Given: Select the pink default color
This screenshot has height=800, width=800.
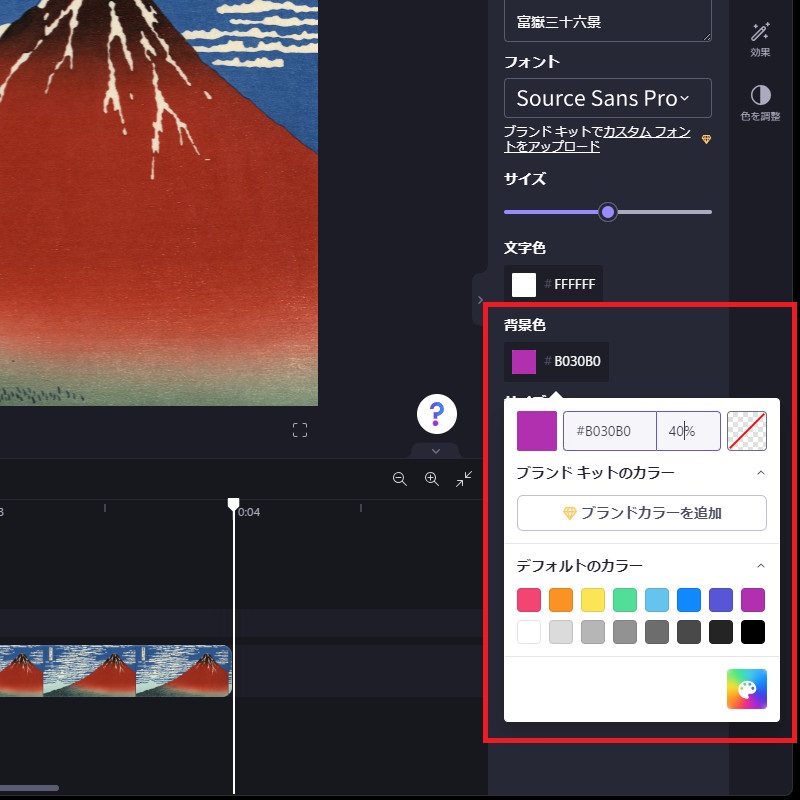Looking at the screenshot, I should (x=529, y=600).
